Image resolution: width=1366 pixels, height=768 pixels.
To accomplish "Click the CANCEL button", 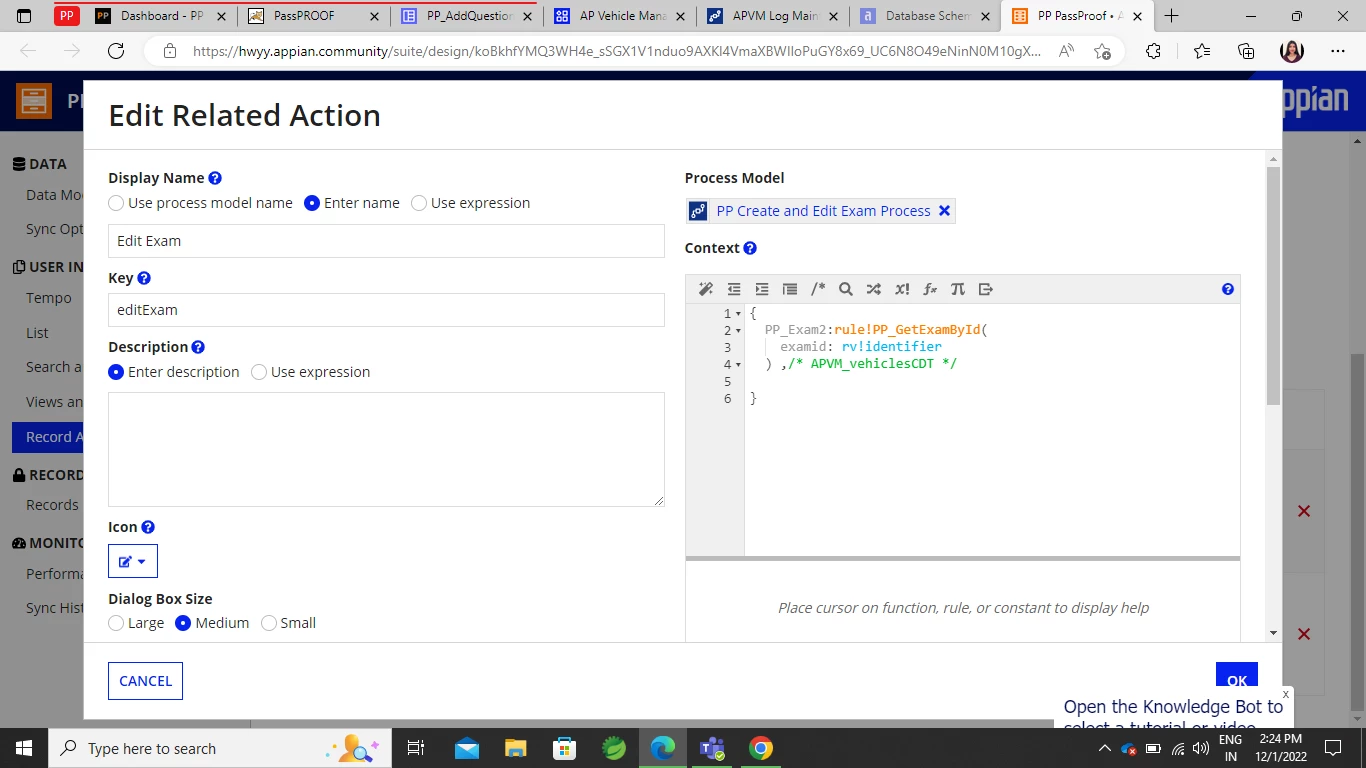I will pos(145,681).
